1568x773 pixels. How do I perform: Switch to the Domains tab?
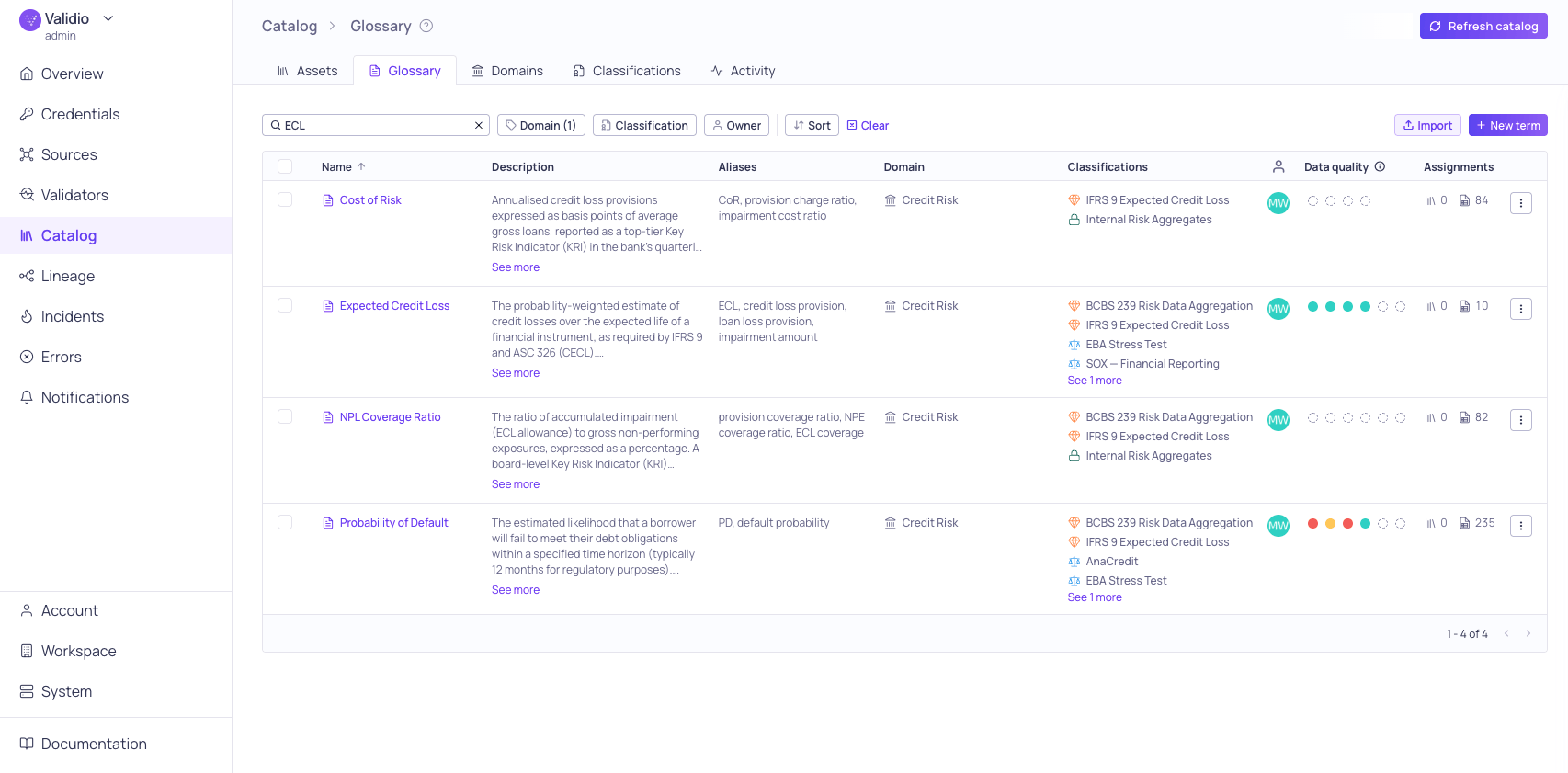click(x=507, y=71)
